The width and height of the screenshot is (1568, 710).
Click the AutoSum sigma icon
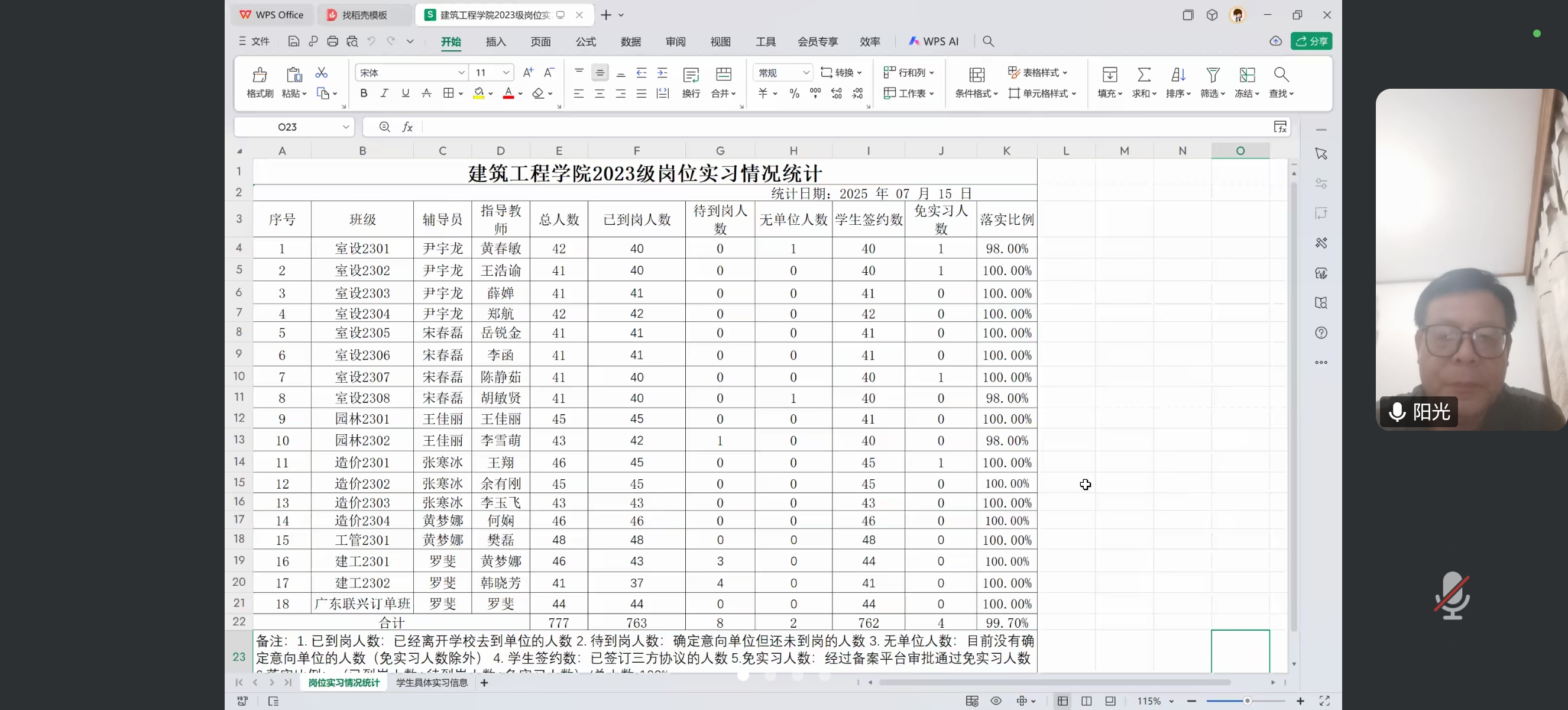(x=1143, y=75)
